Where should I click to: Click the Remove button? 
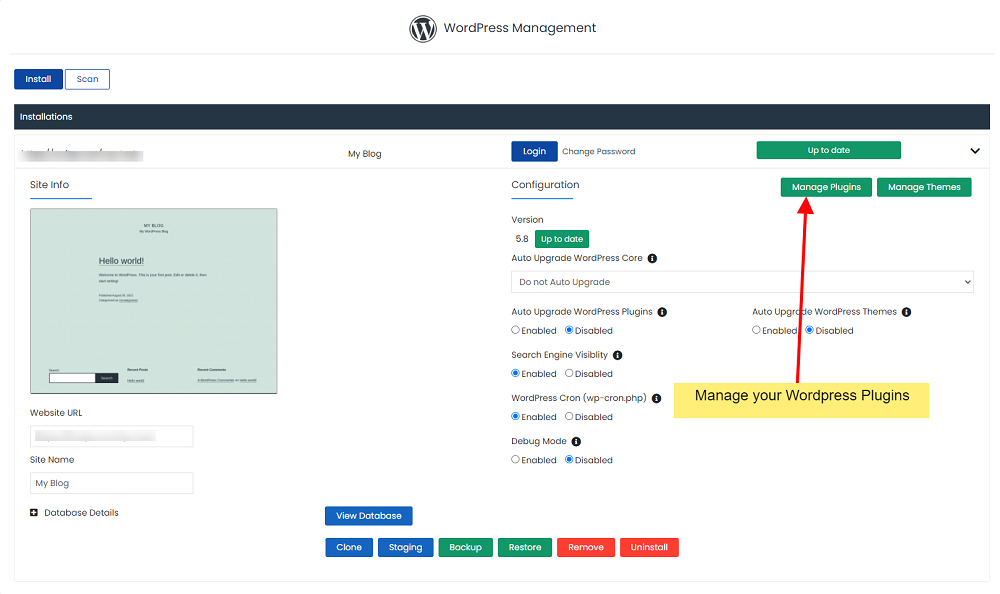click(x=585, y=547)
